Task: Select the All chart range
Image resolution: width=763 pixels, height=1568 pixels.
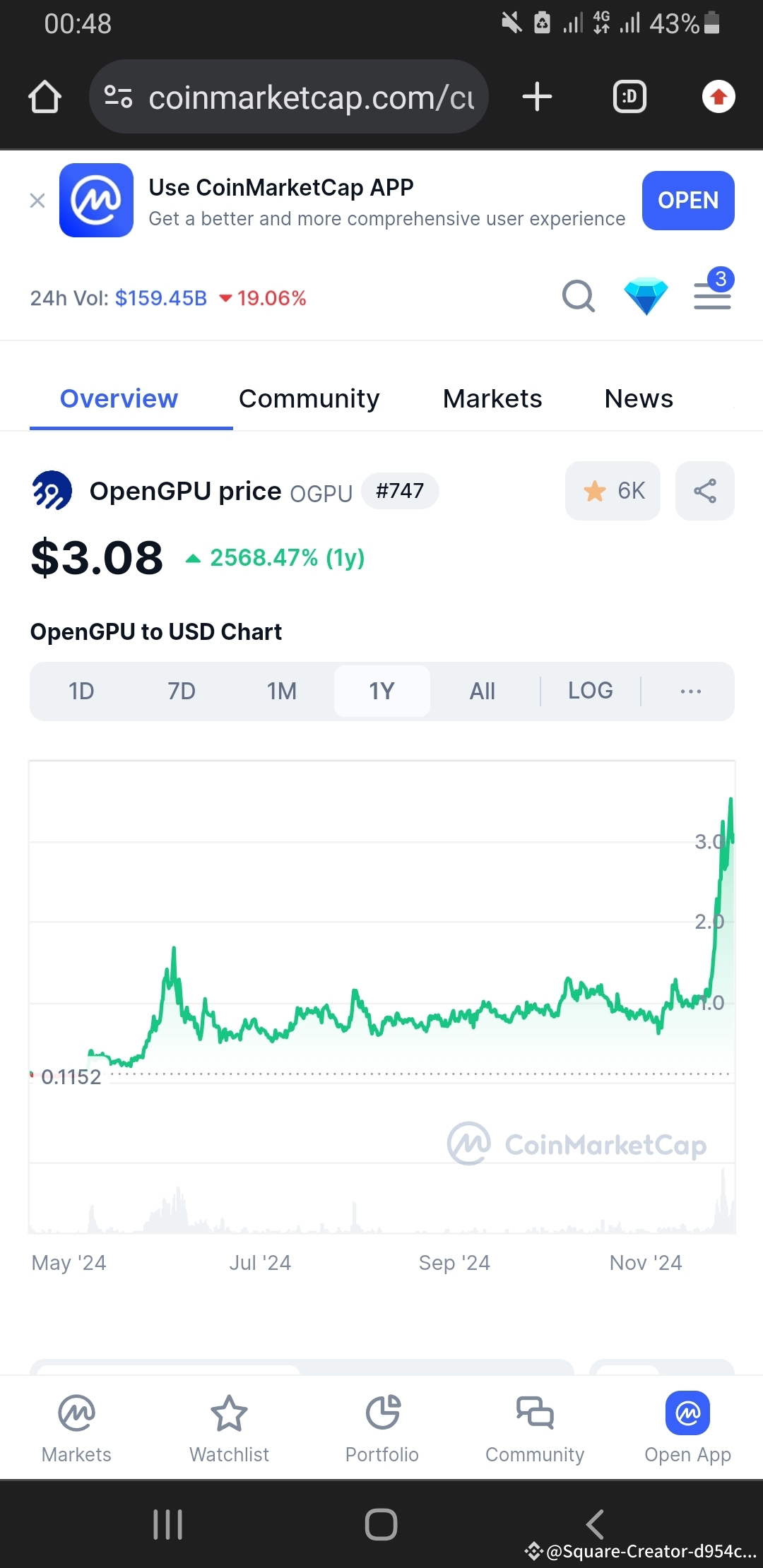Action: (483, 691)
